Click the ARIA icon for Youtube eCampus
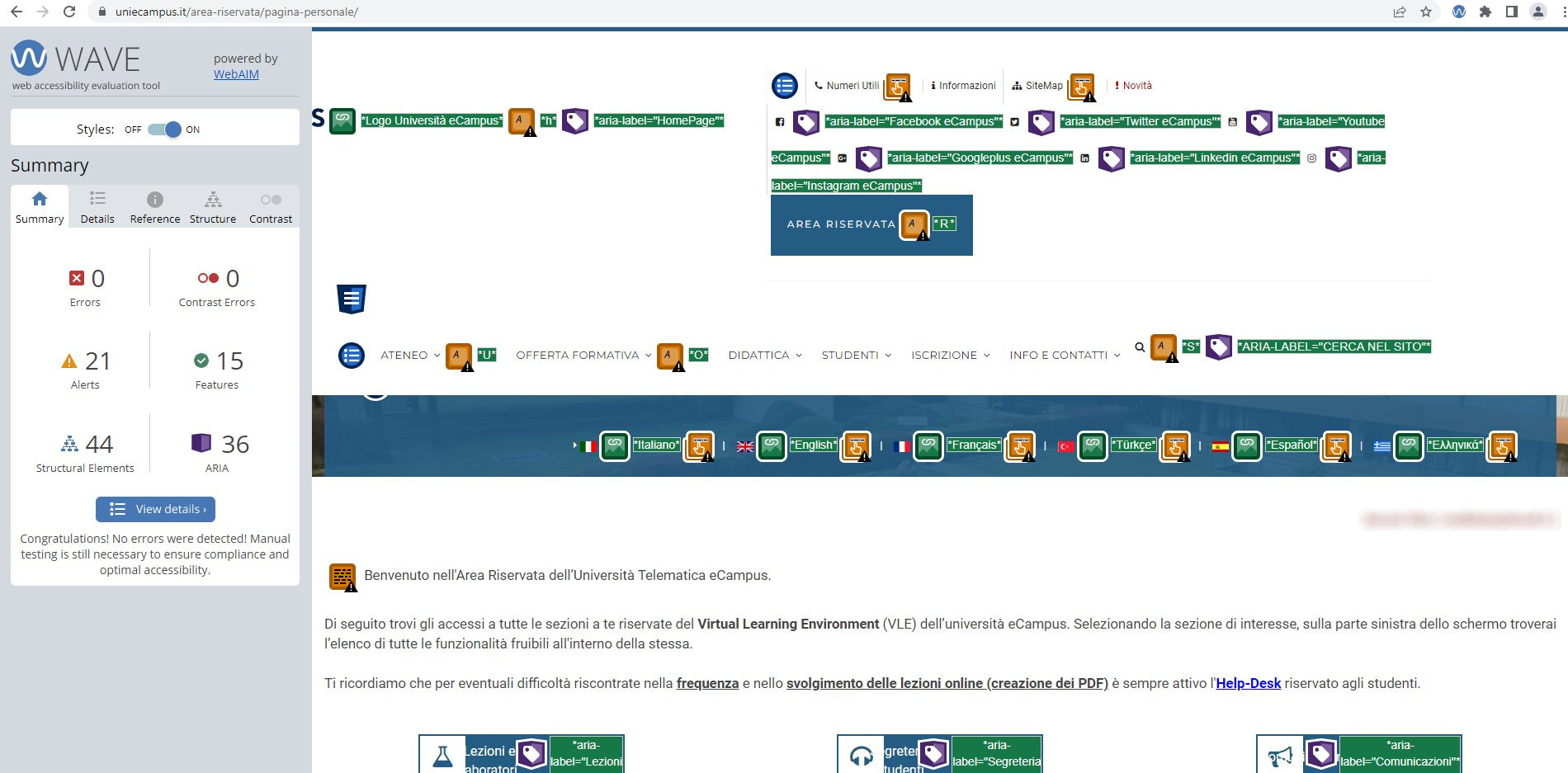 click(1259, 122)
